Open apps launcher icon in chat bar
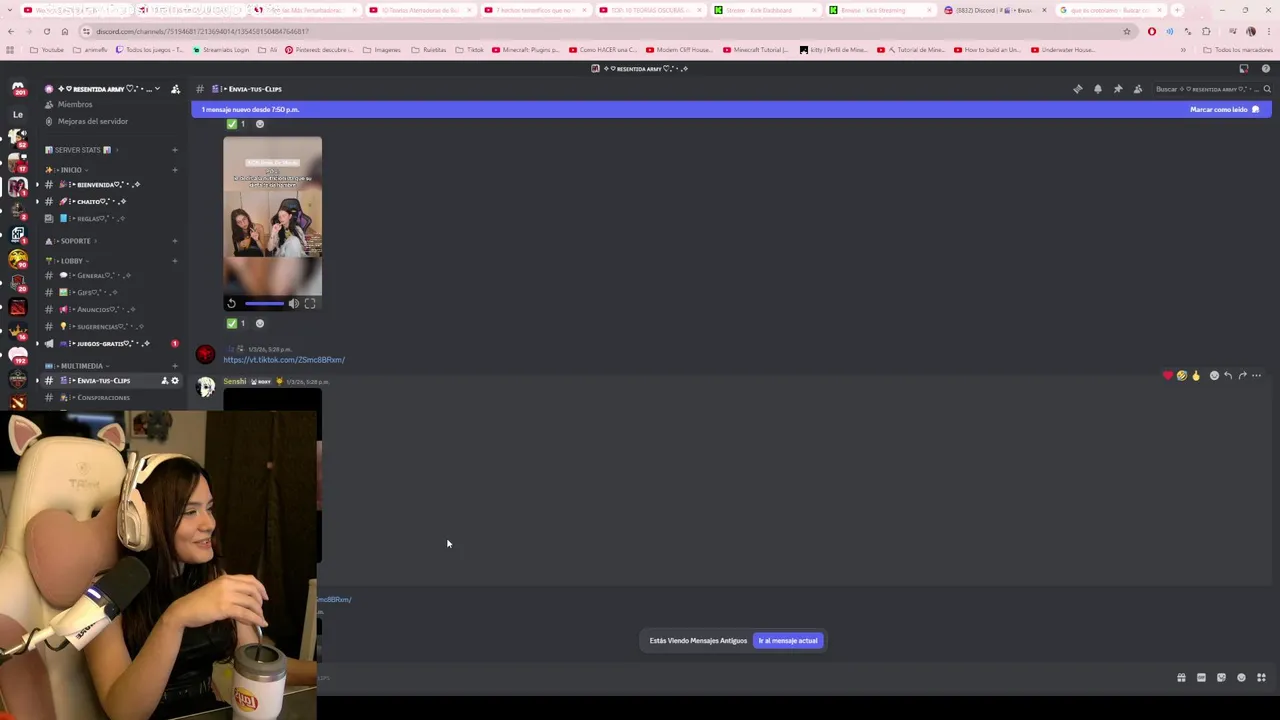 coord(1261,678)
